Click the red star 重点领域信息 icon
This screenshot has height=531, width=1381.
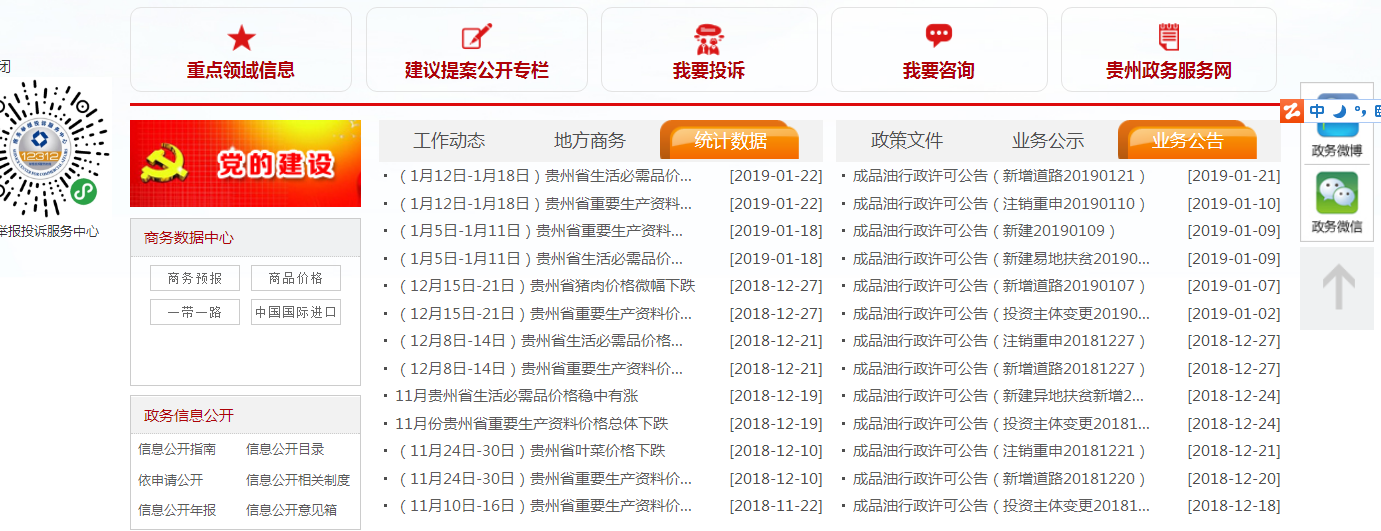click(x=241, y=38)
